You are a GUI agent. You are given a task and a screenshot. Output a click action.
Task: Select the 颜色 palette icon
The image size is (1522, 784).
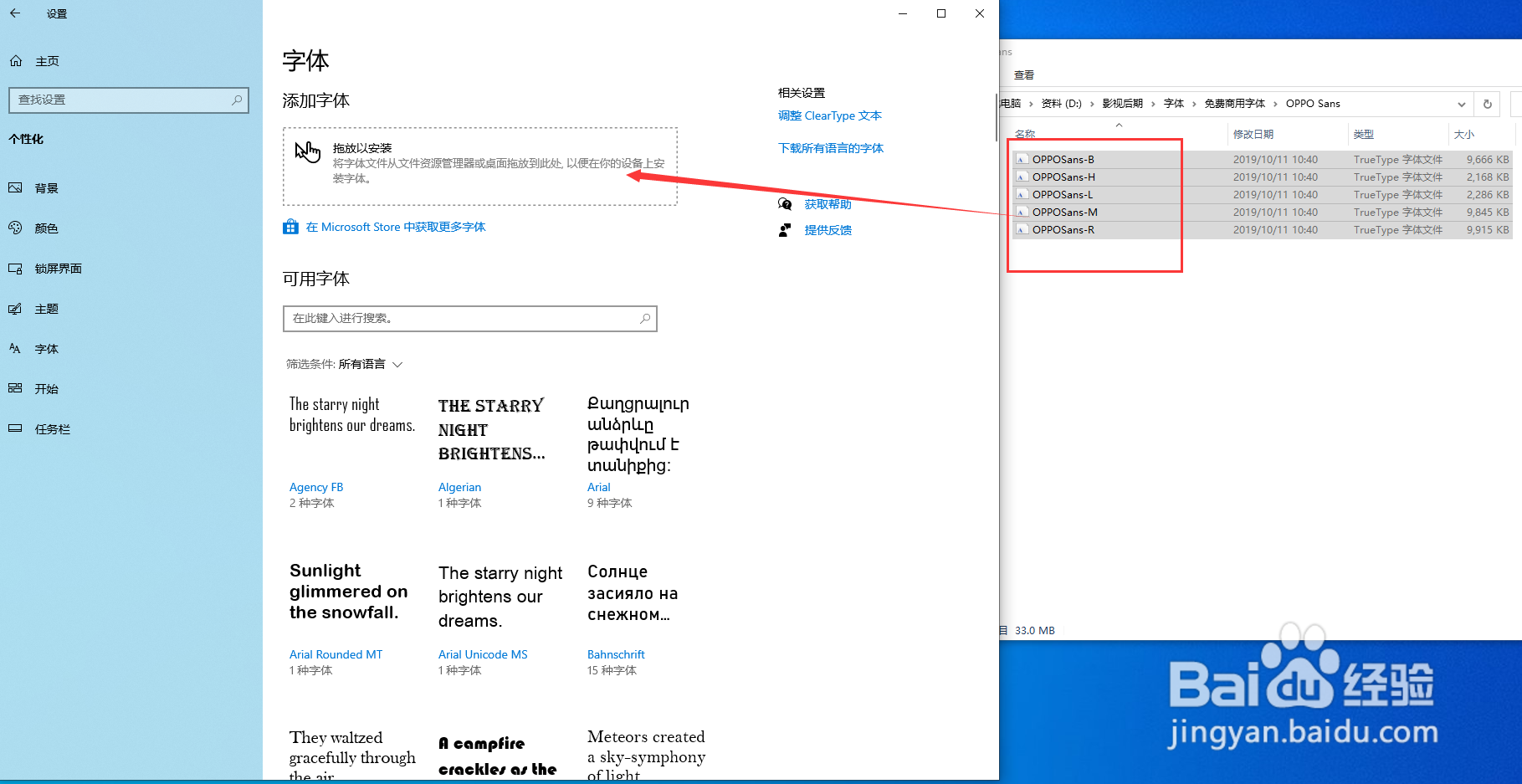[x=15, y=228]
